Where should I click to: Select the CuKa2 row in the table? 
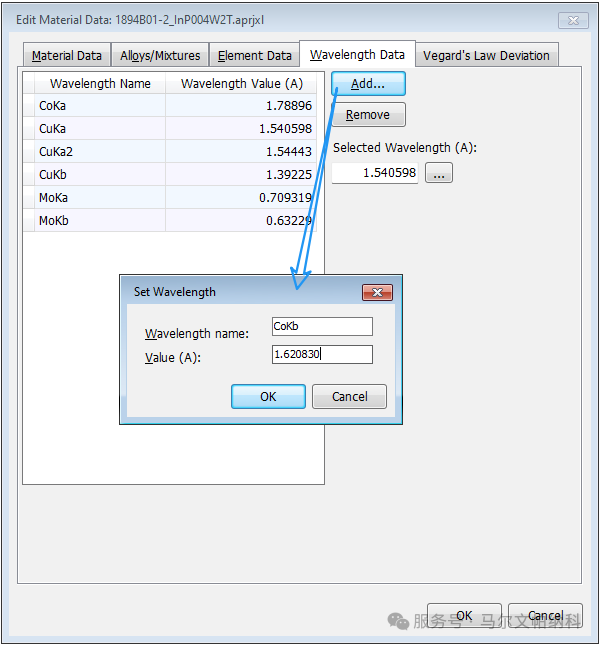[170, 152]
